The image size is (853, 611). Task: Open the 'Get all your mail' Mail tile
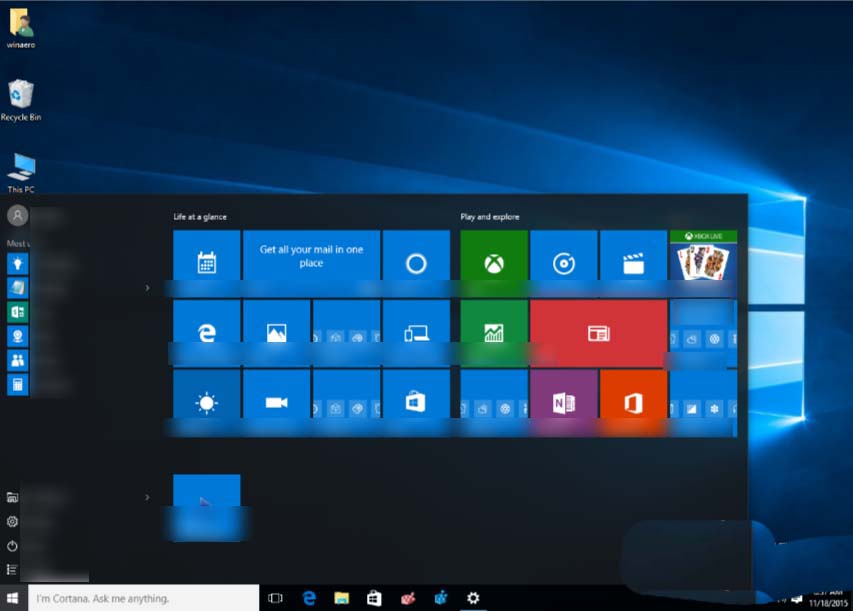pos(311,263)
